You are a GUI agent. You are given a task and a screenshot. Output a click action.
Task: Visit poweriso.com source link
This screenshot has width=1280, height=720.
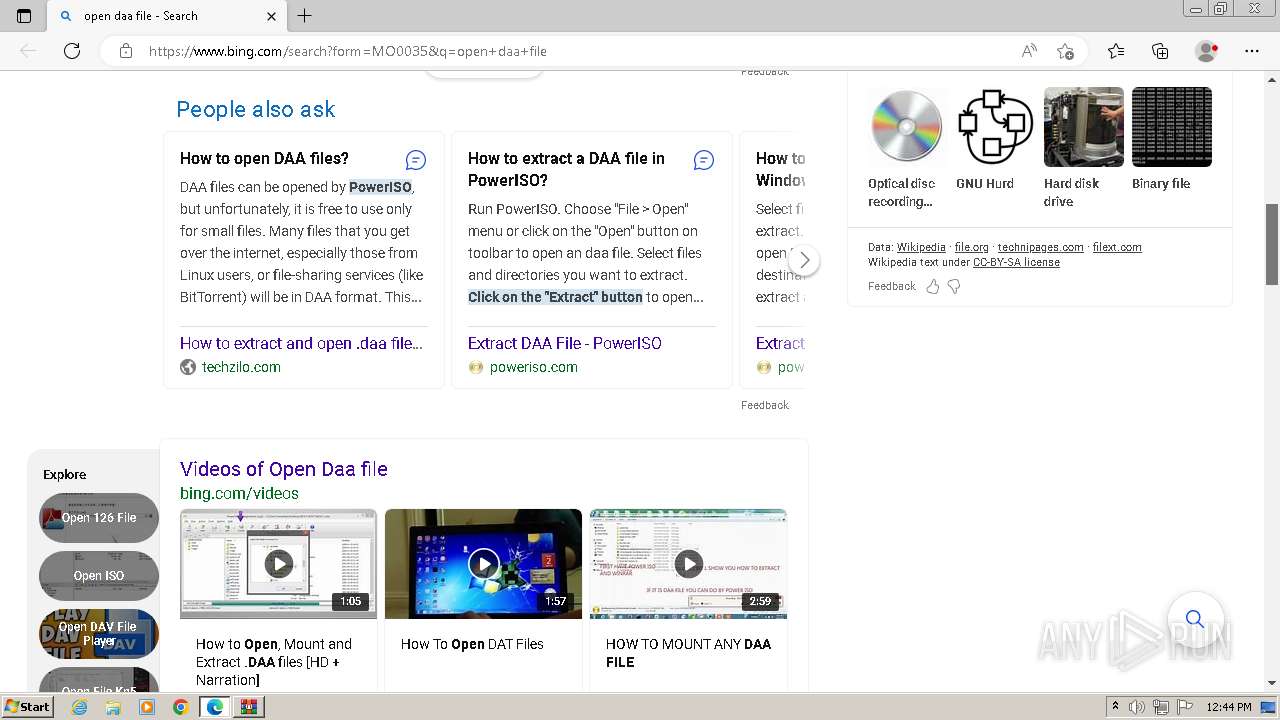pos(534,367)
